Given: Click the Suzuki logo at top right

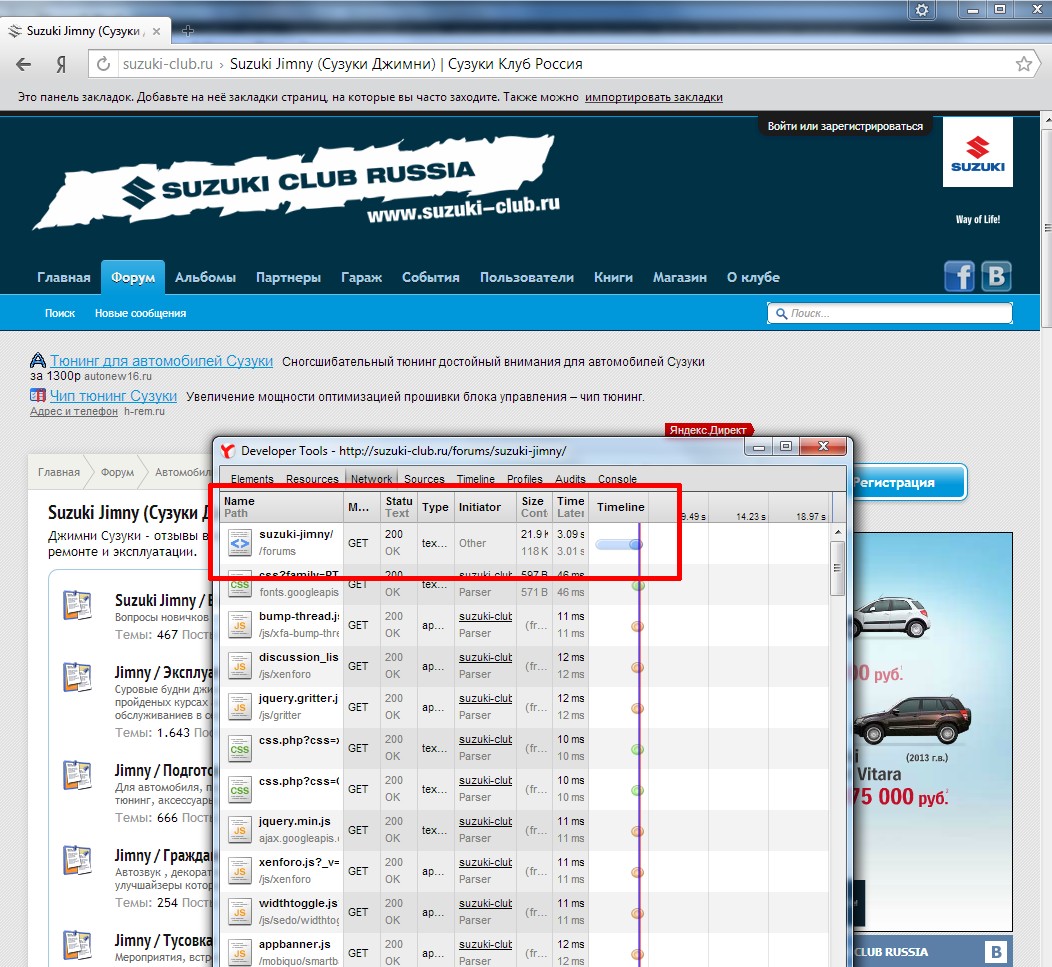Looking at the screenshot, I should pos(978,152).
